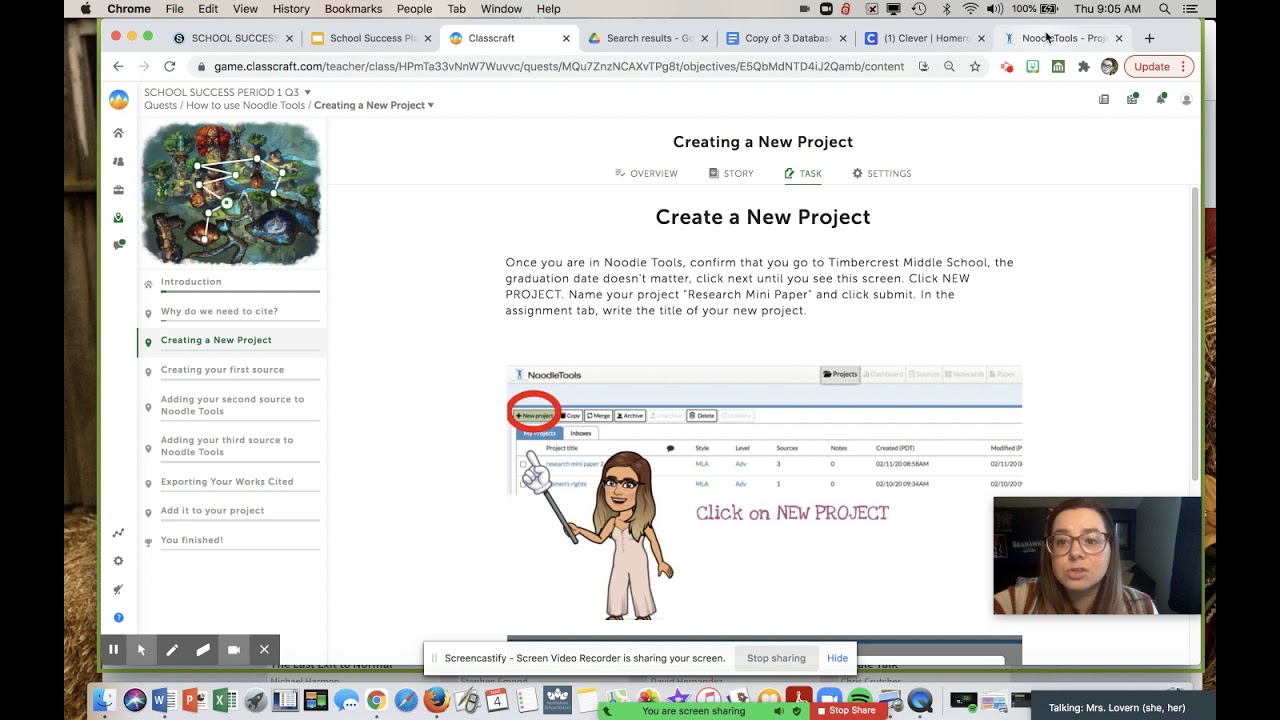
Task: Go to Quests in the breadcrumb
Action: pyautogui.click(x=160, y=105)
